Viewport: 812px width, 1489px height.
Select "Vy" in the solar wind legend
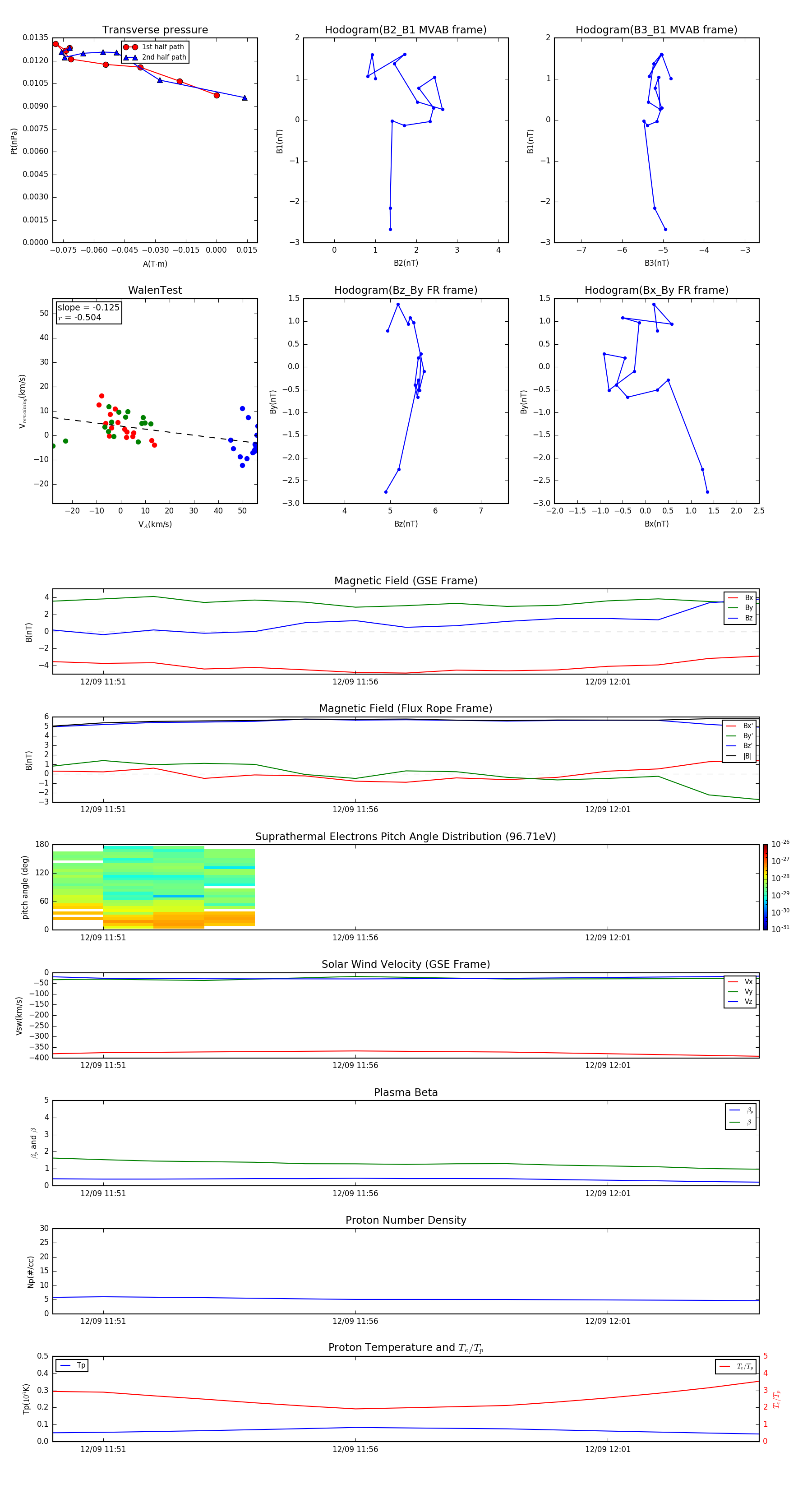coord(740,991)
